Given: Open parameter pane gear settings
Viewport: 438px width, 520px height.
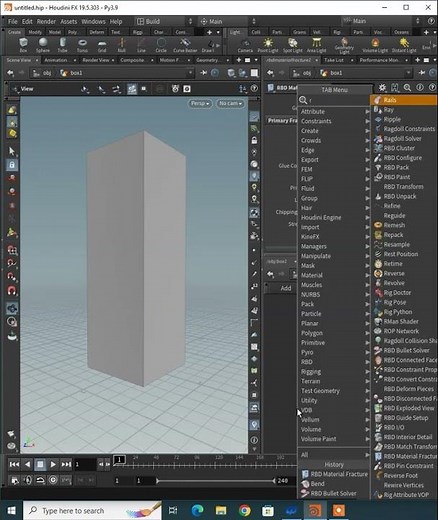Looking at the screenshot, I should click(x=382, y=88).
